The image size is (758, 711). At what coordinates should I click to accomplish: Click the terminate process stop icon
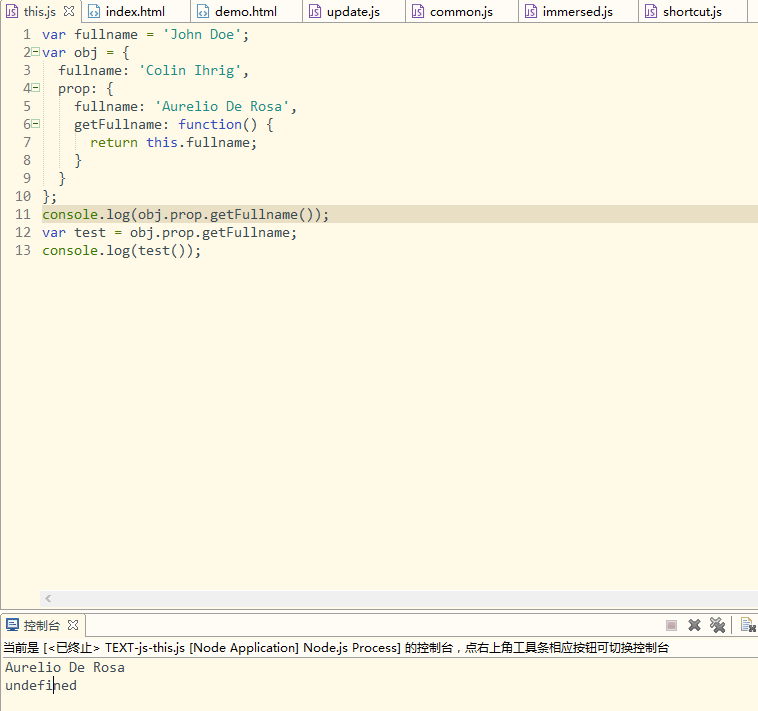point(671,625)
